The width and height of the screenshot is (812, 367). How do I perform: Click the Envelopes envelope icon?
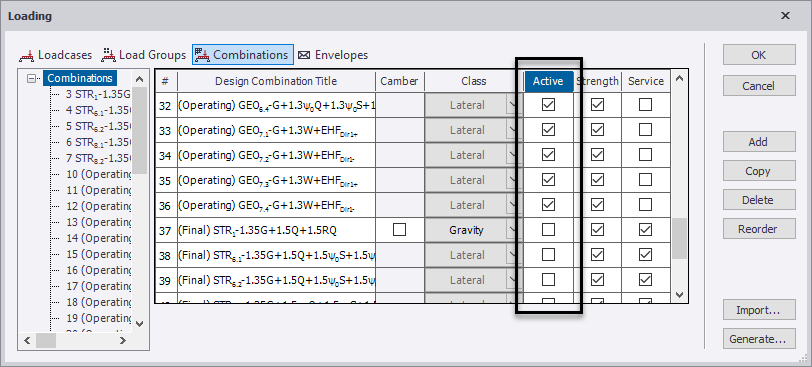[x=304, y=55]
